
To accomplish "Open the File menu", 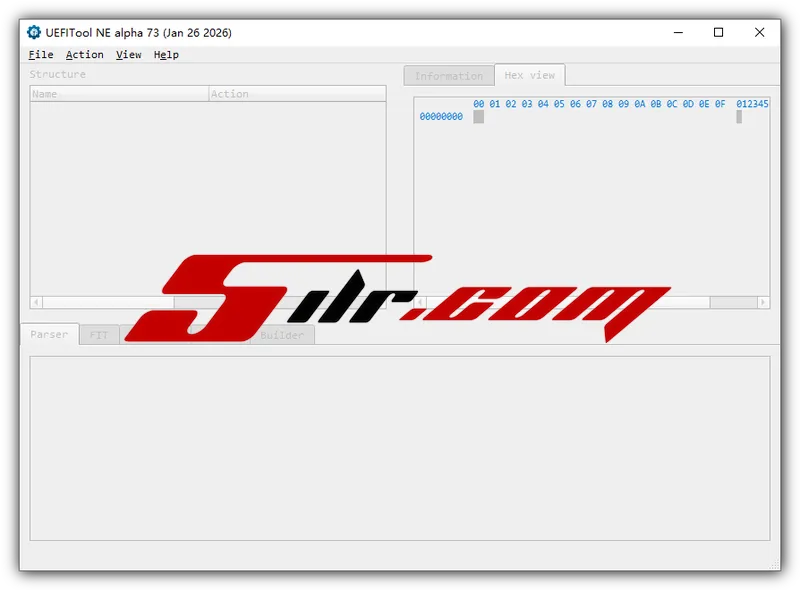I will coord(41,55).
